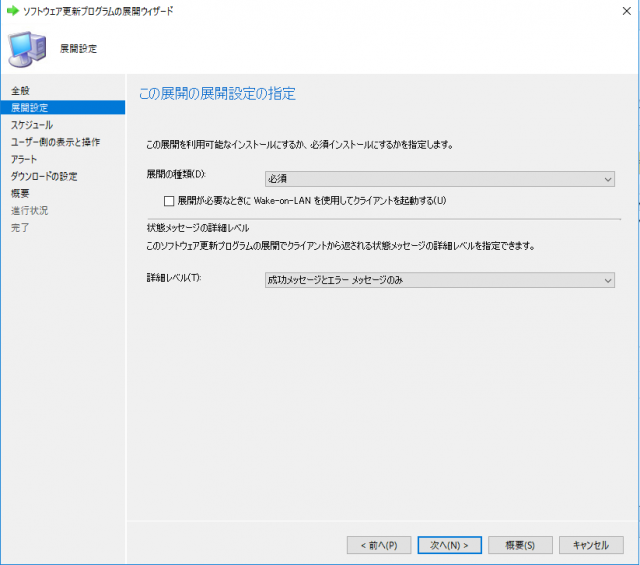Open ユーザー側の表示と操作 step

55,142
